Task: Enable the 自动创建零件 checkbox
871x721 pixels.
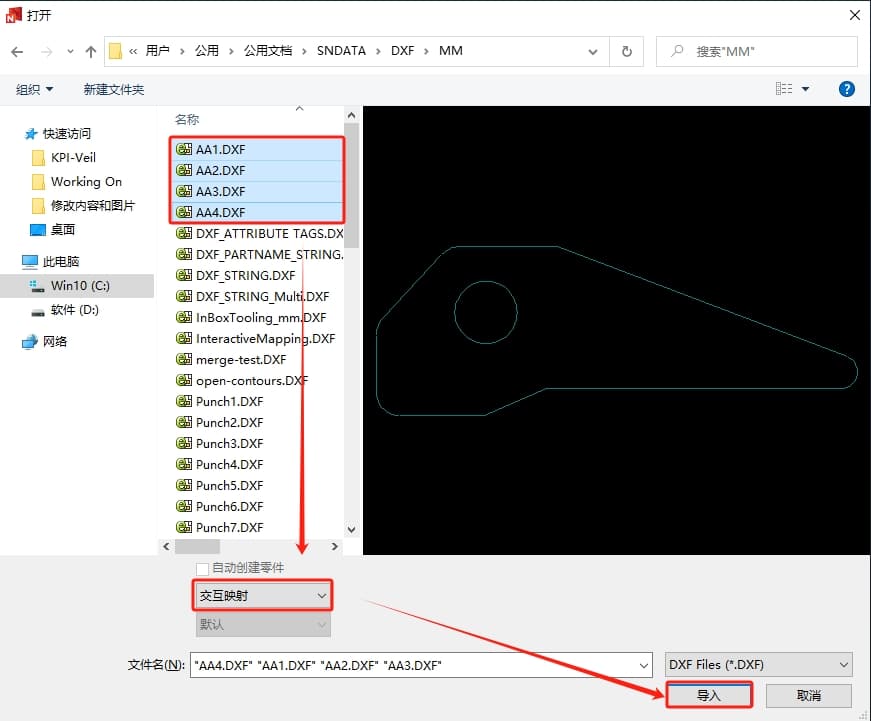Action: coord(202,568)
